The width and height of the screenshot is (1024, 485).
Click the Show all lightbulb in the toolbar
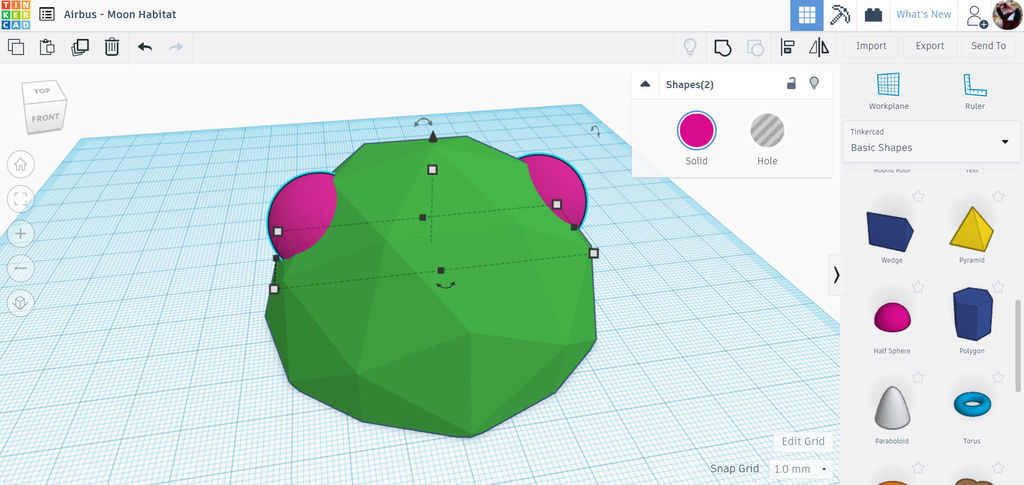click(x=690, y=47)
